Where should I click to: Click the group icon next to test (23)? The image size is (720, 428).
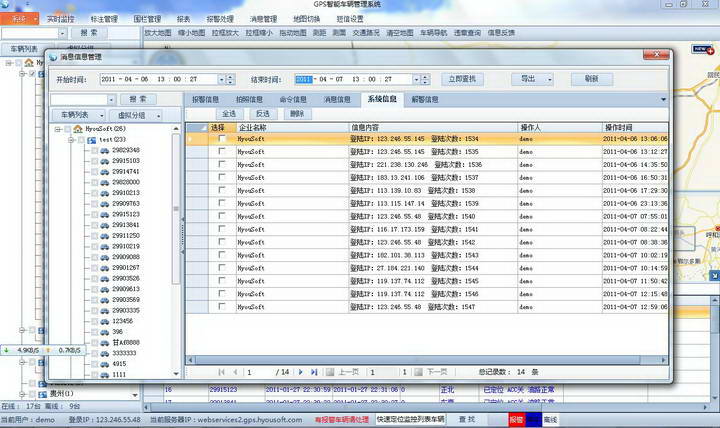tap(92, 140)
